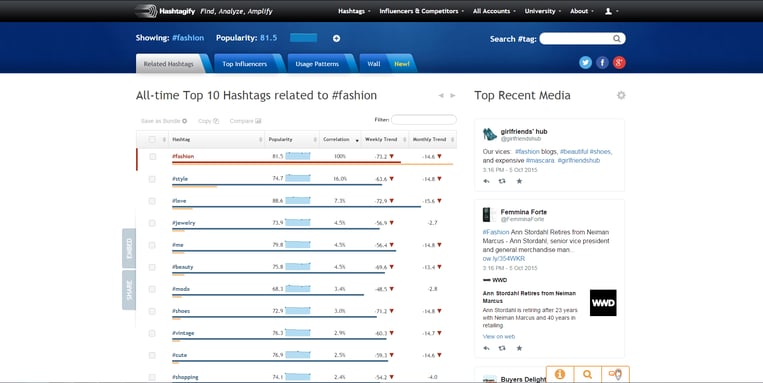The height and width of the screenshot is (383, 763).
Task: Retweet the Femmina Forte tweet
Action: 502,348
